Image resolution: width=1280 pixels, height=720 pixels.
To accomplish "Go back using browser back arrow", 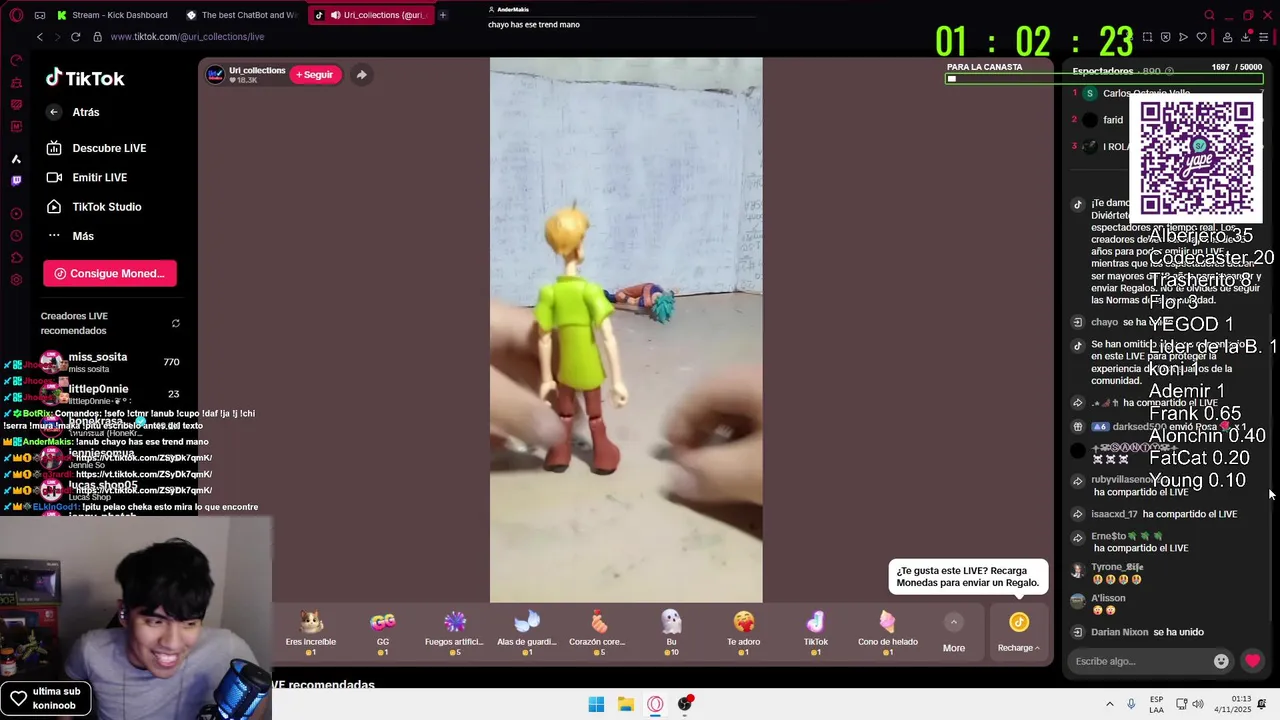I will 40,37.
